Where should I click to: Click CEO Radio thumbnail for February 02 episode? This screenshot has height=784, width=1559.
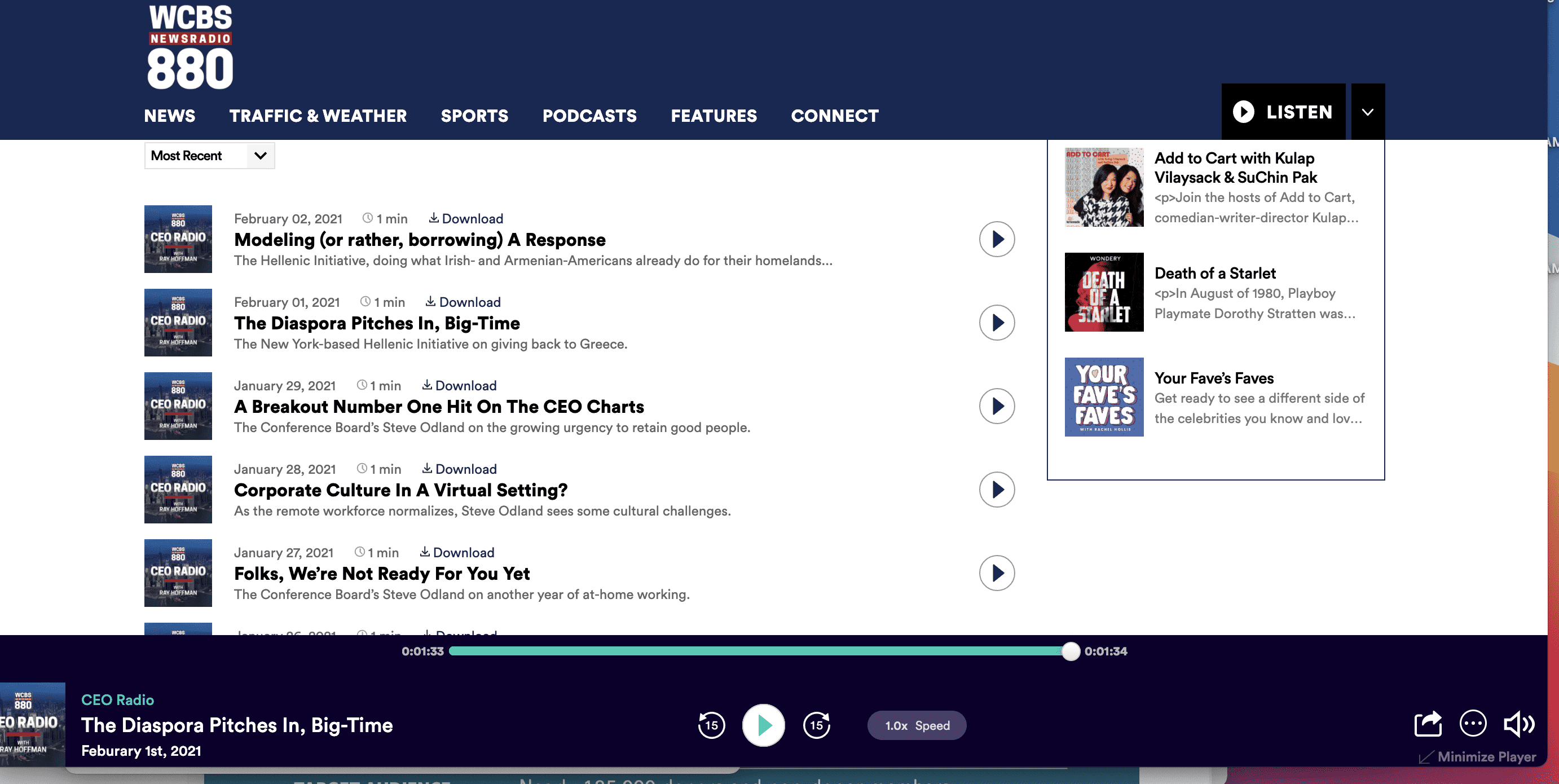(x=178, y=239)
